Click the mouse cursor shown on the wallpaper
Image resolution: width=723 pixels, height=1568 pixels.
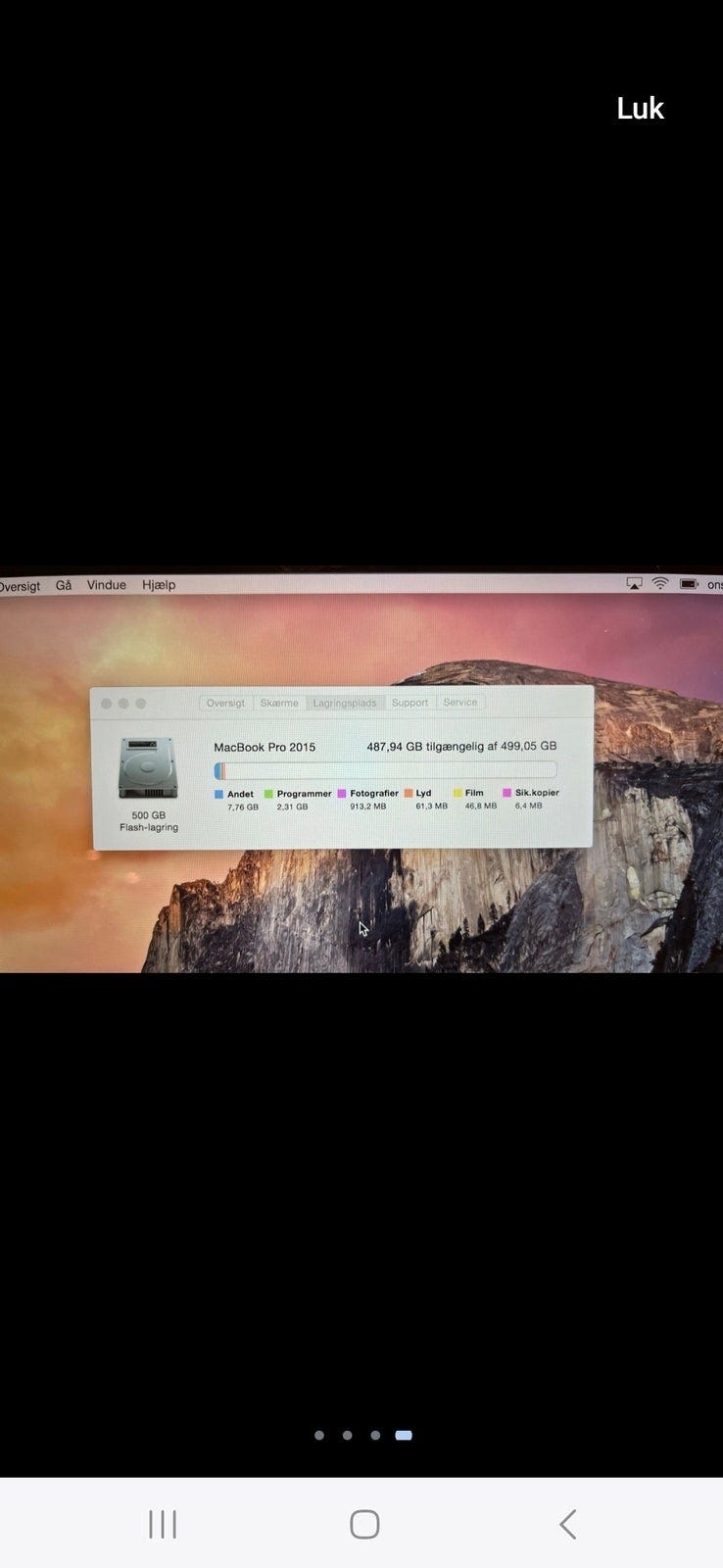(x=363, y=928)
